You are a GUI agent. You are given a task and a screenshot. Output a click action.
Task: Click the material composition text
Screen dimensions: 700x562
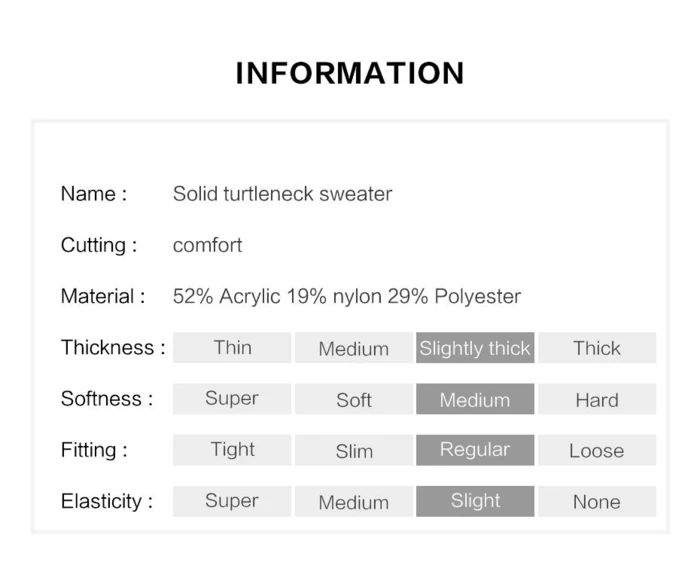point(346,296)
